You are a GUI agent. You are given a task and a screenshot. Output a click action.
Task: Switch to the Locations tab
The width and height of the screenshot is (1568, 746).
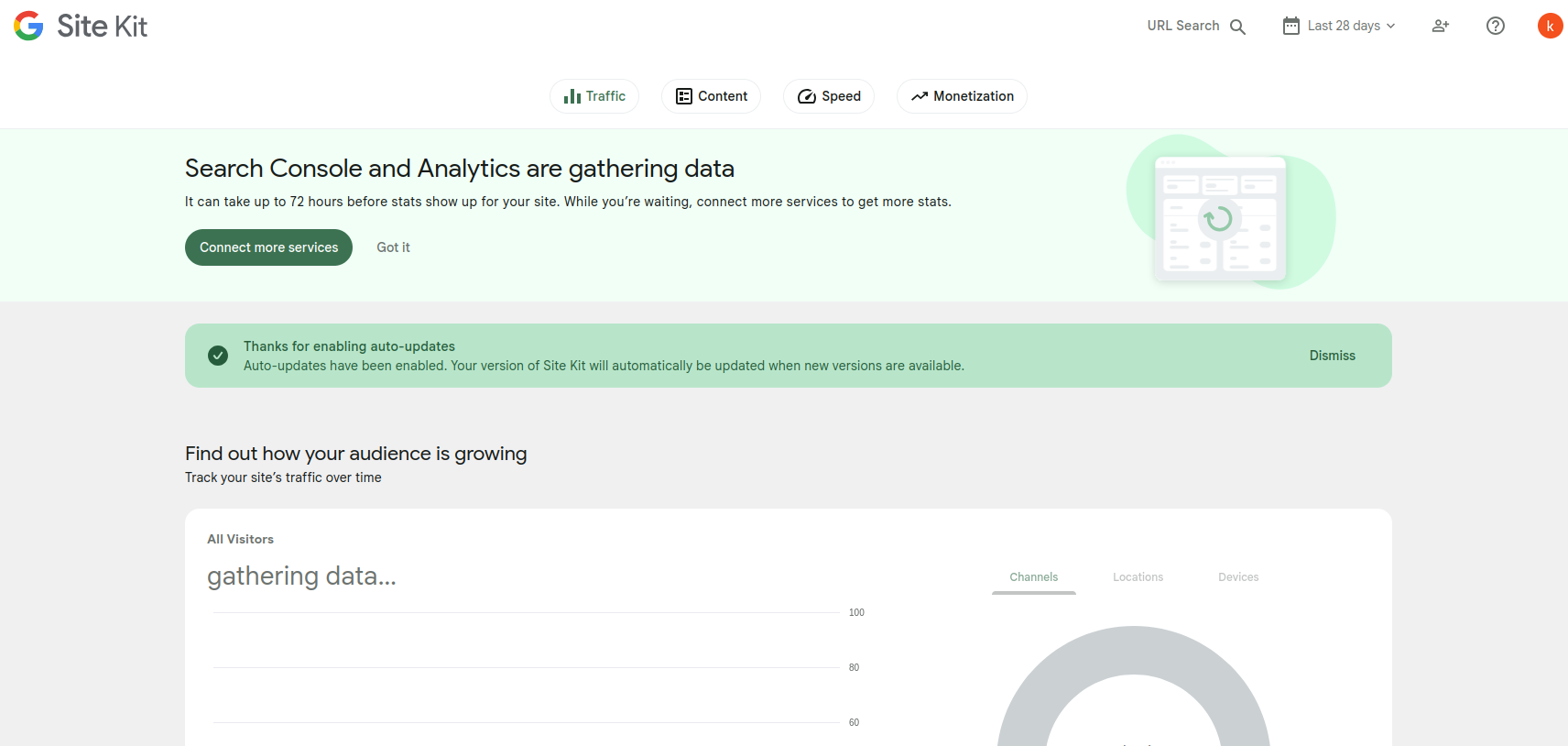click(x=1138, y=577)
